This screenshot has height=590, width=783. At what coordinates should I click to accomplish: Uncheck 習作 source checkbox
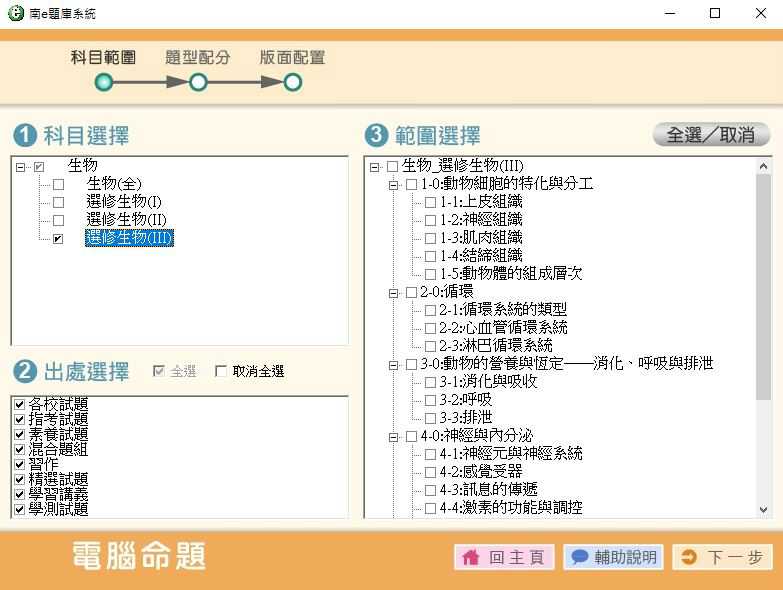click(x=19, y=464)
